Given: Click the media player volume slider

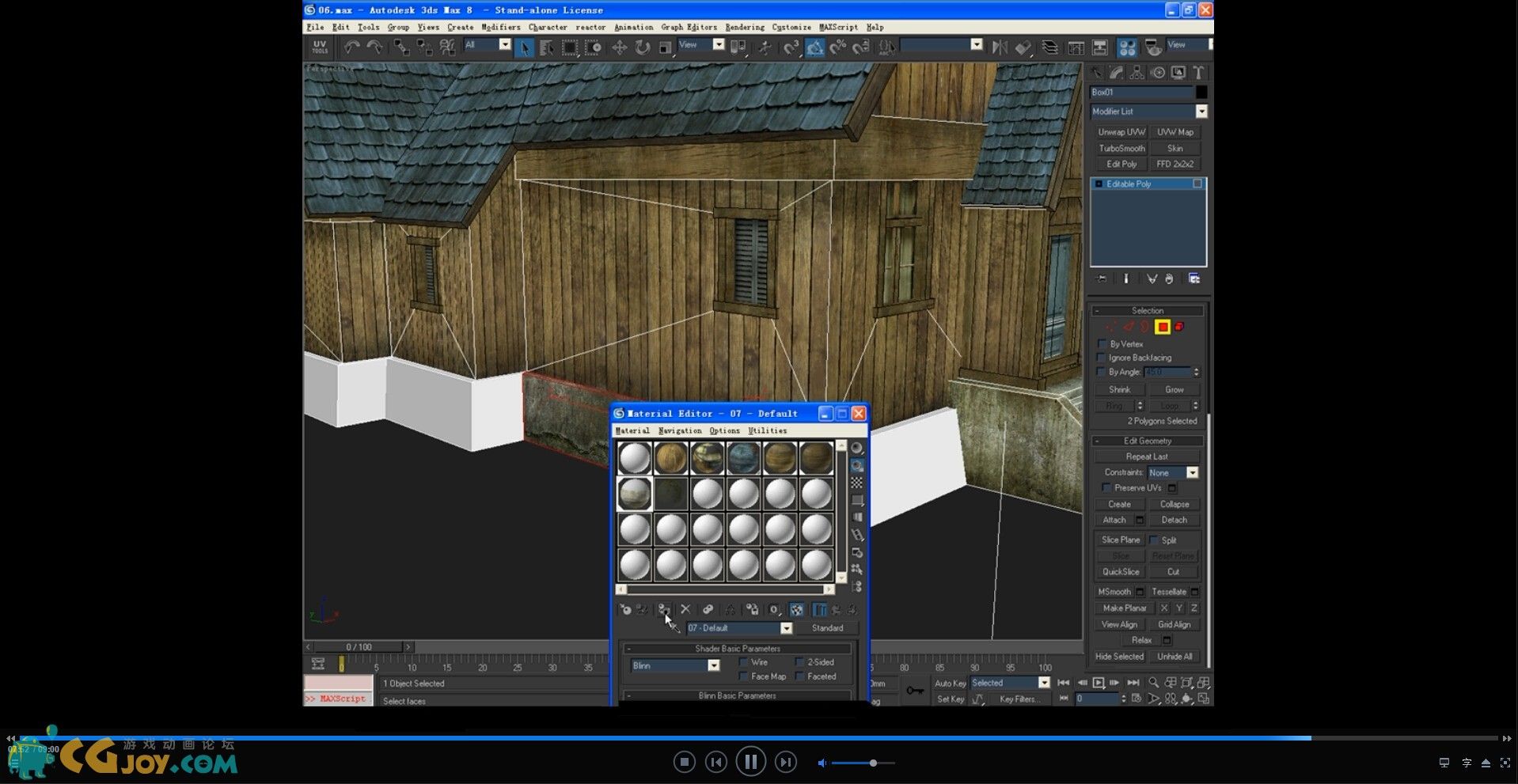Looking at the screenshot, I should coord(863,763).
